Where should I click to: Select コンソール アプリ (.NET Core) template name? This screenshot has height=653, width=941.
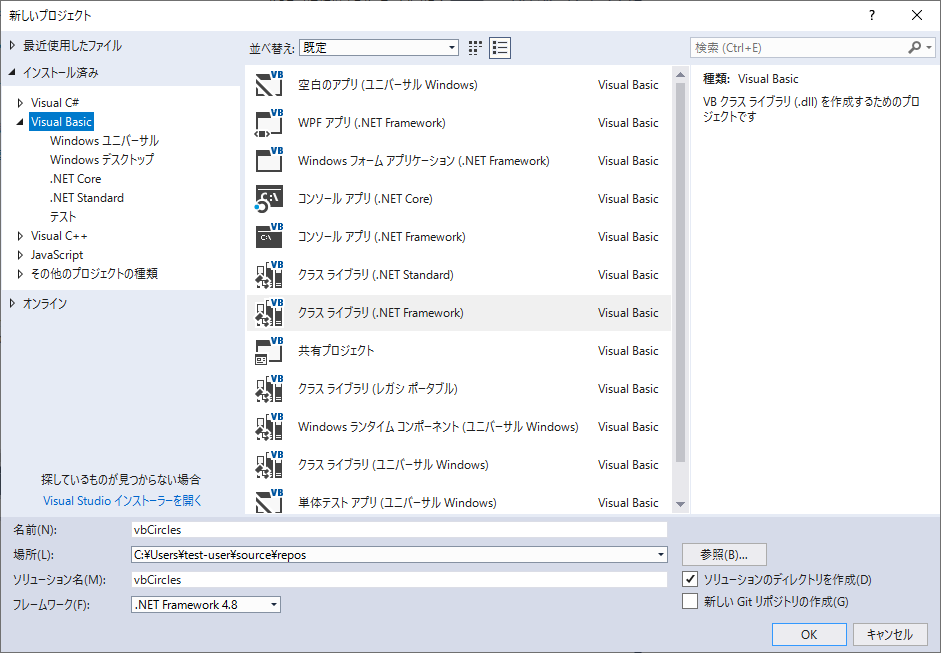tap(365, 199)
